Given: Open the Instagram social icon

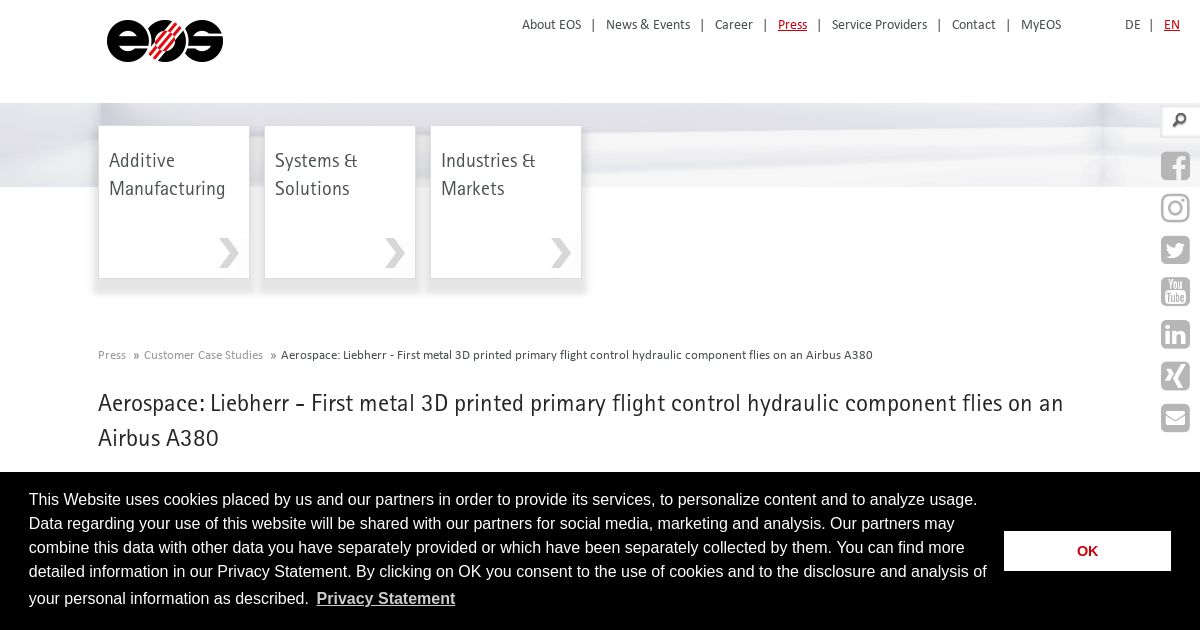Looking at the screenshot, I should [x=1175, y=208].
